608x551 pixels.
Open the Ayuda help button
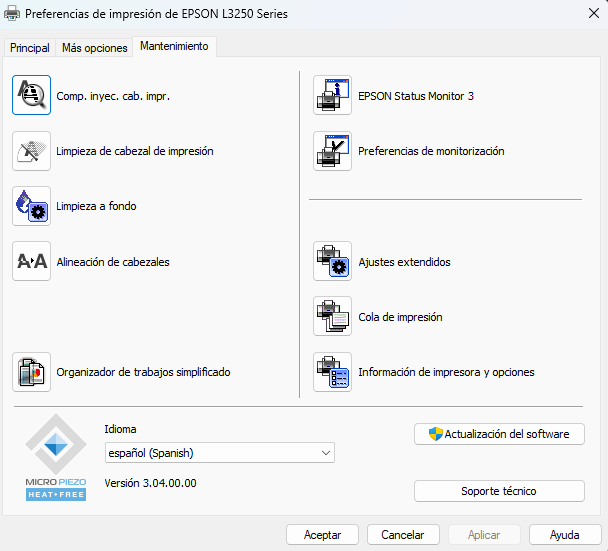pos(565,535)
